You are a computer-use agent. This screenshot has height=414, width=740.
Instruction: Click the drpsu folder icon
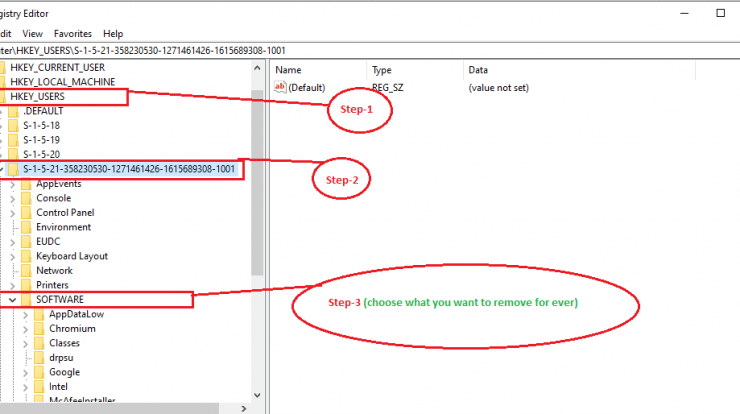click(39, 358)
